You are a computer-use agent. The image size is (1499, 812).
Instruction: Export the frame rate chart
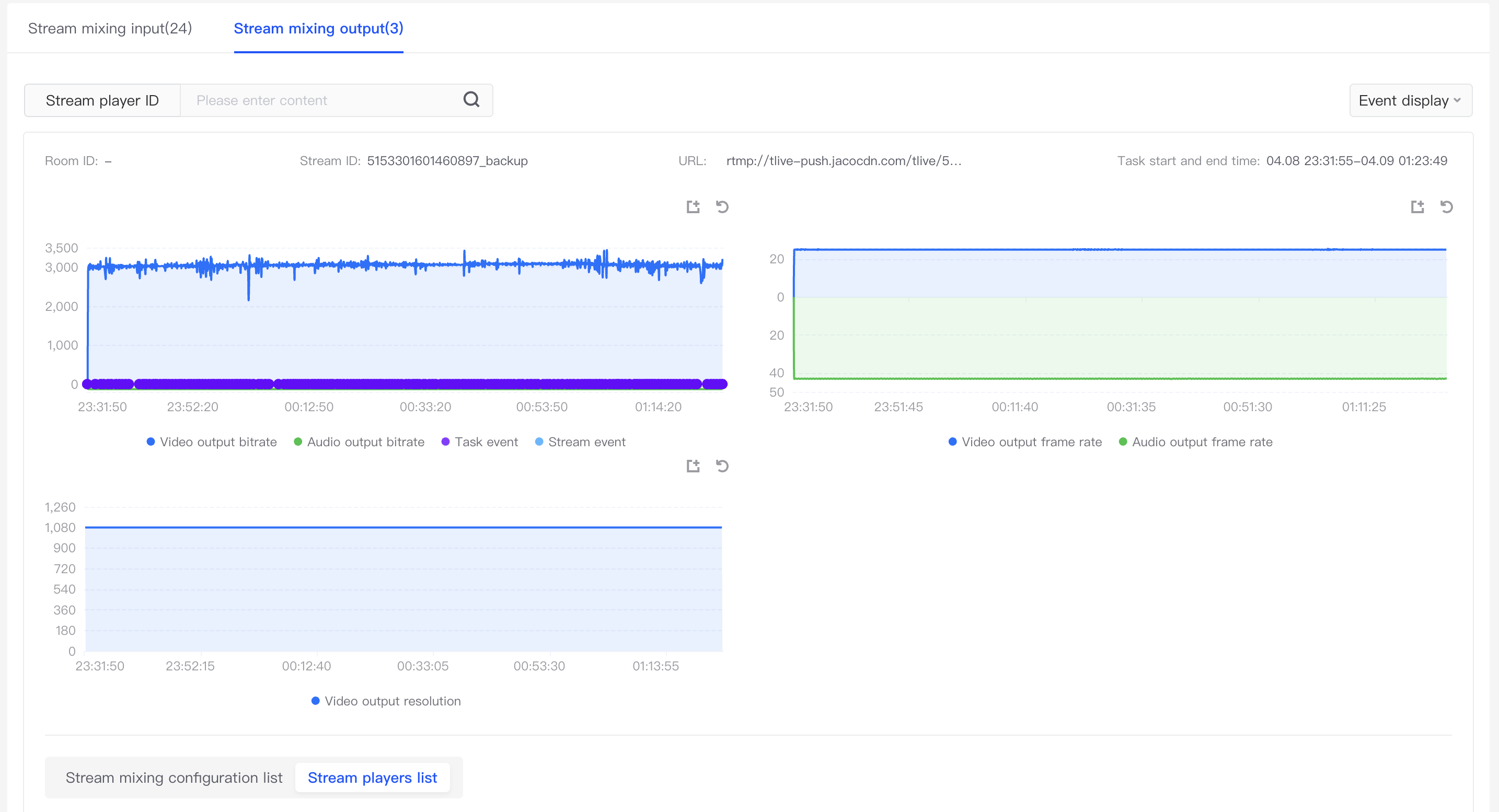(1417, 207)
